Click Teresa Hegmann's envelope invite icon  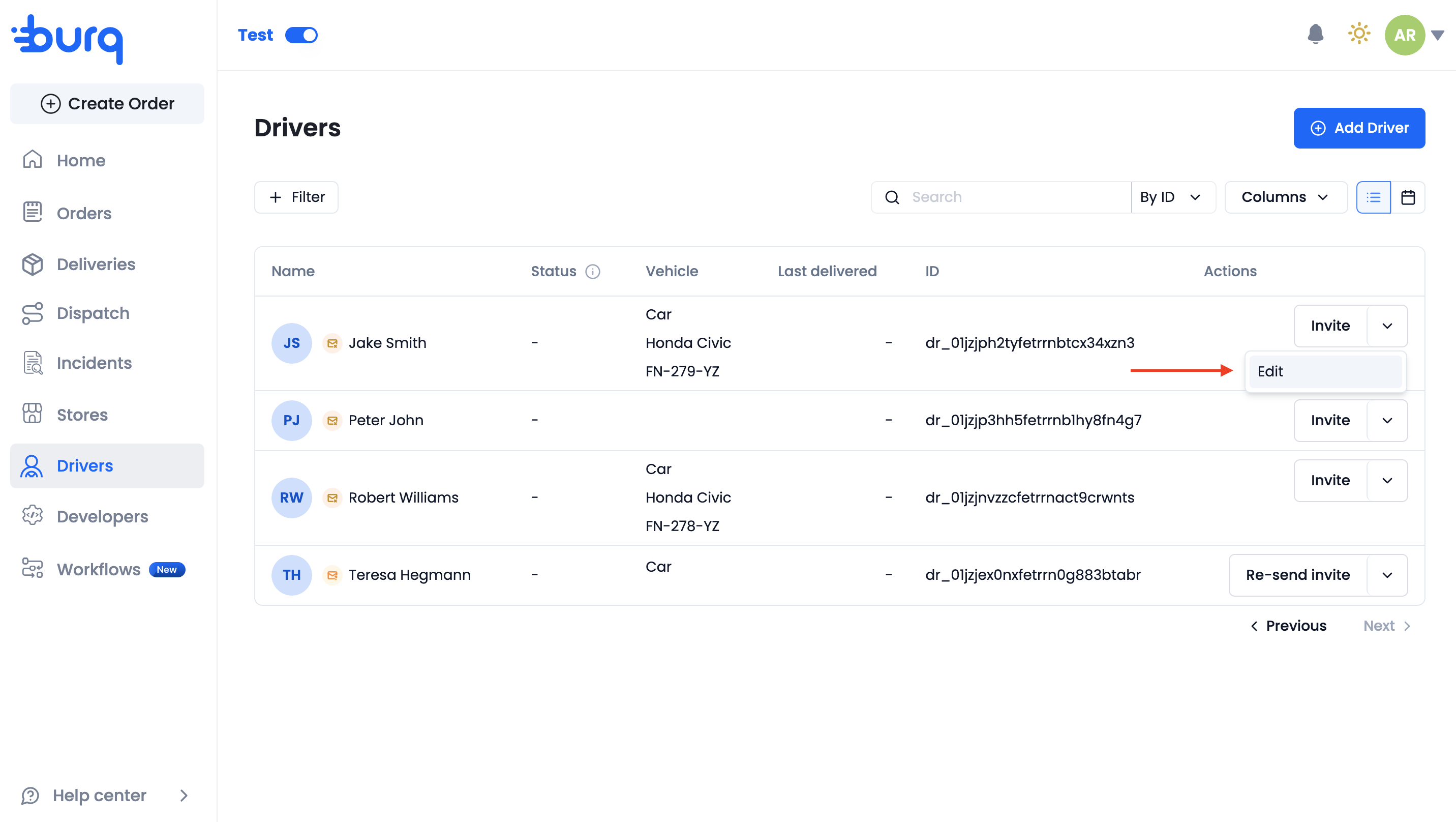332,575
